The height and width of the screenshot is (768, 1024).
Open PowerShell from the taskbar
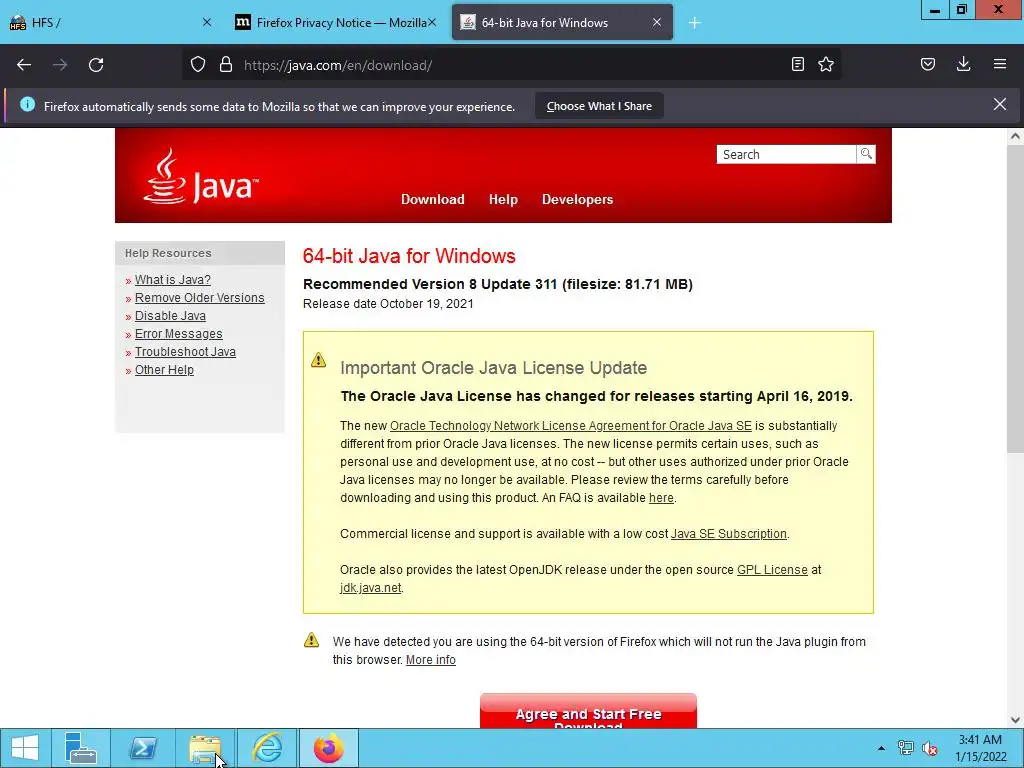[142, 748]
